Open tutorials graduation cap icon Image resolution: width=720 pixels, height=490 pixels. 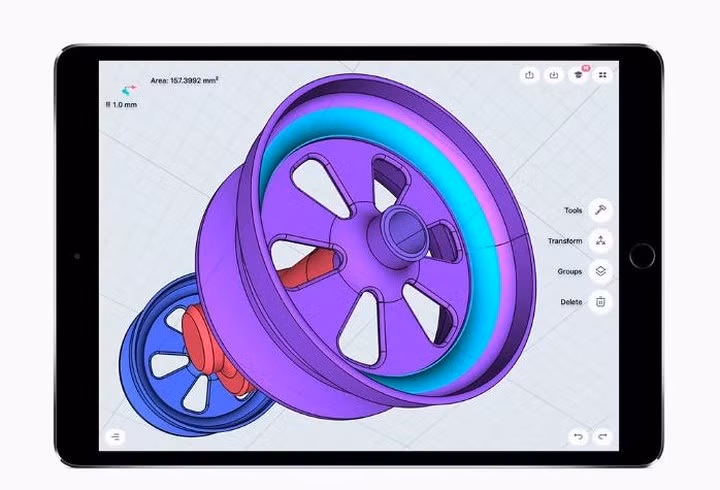point(578,75)
